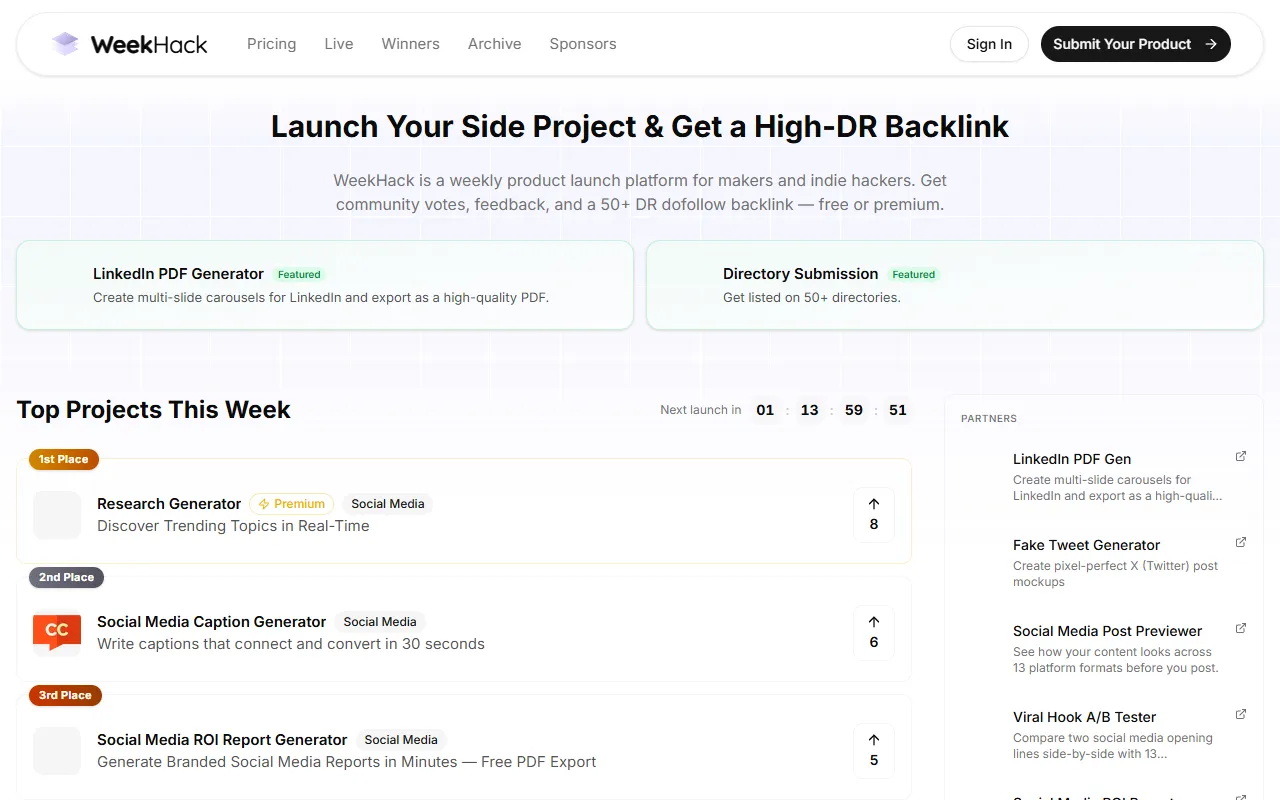Go to the Live nav item
This screenshot has width=1280, height=800.
(338, 44)
